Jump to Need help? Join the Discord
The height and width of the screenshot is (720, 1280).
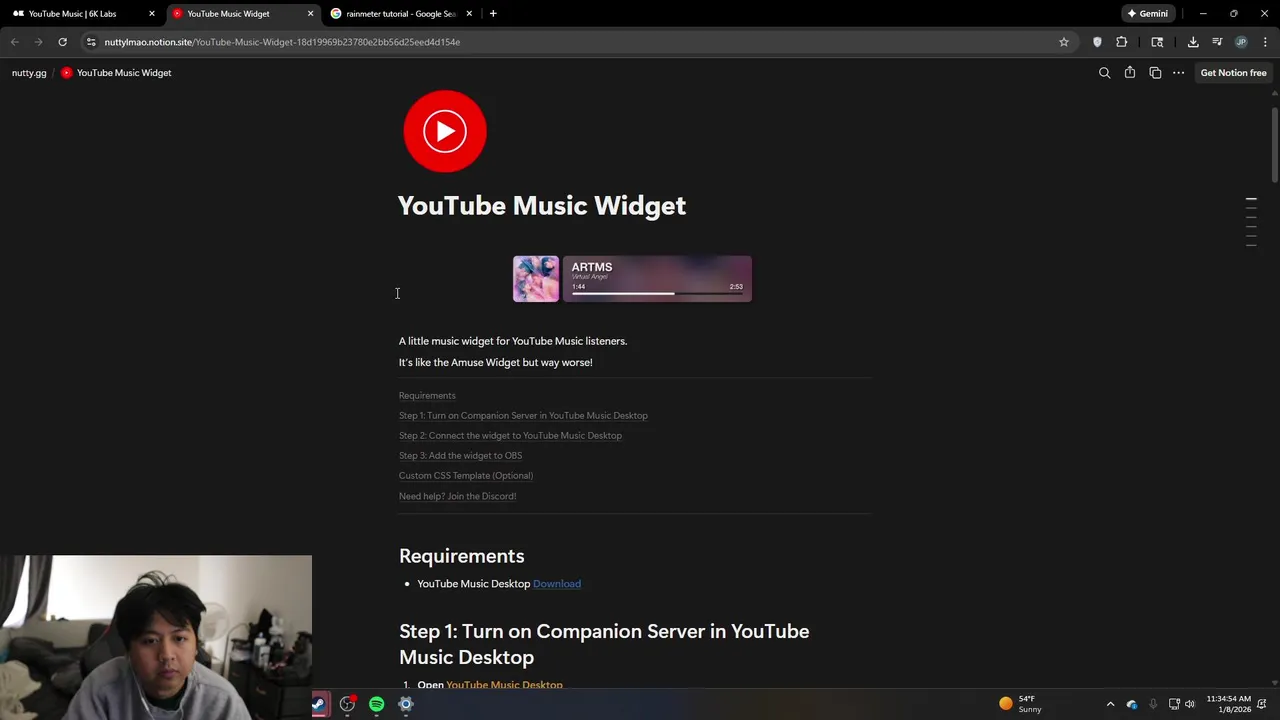[457, 496]
